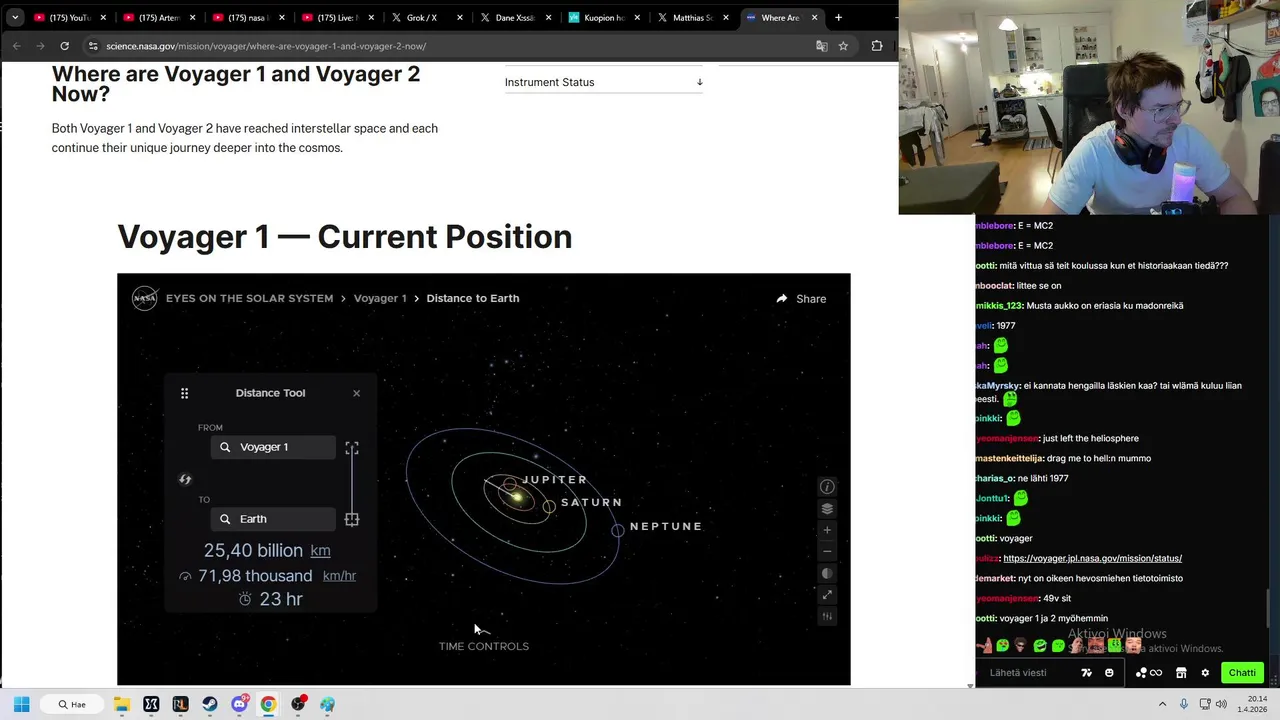Zoom in with plus icon

(x=827, y=530)
